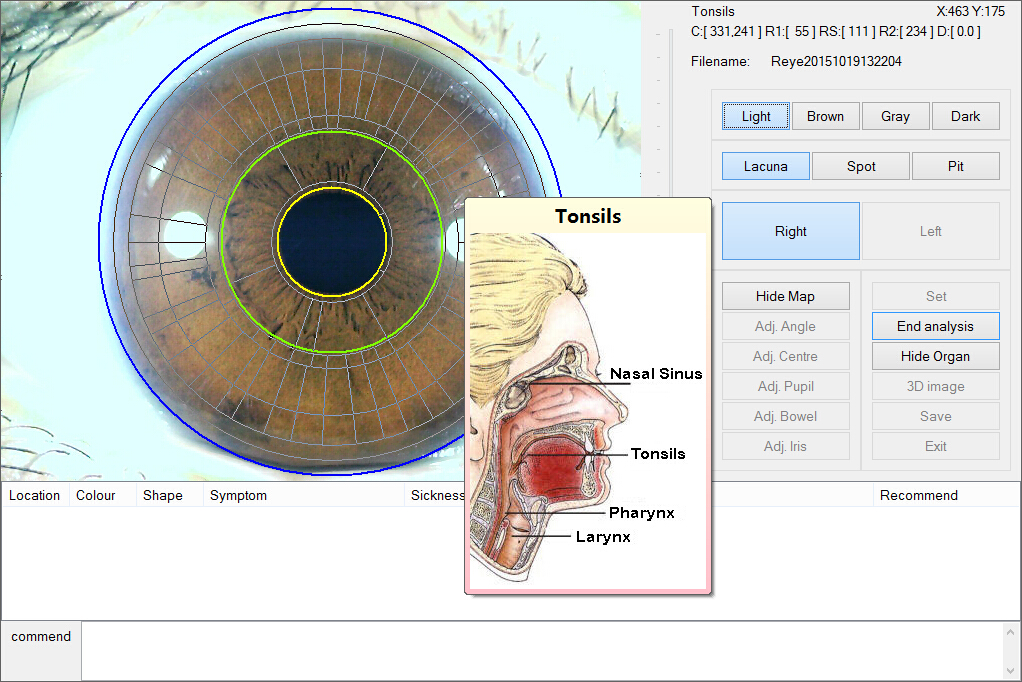Click the Location column header
The image size is (1022, 682).
click(35, 495)
